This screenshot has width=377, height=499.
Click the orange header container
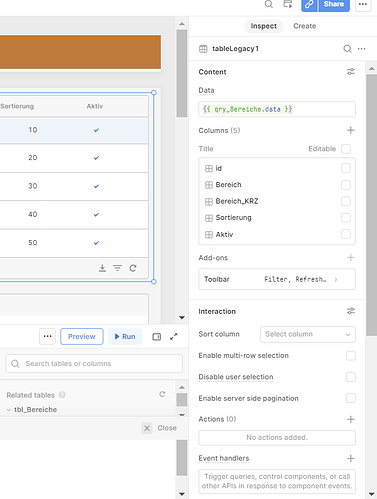[x=80, y=52]
